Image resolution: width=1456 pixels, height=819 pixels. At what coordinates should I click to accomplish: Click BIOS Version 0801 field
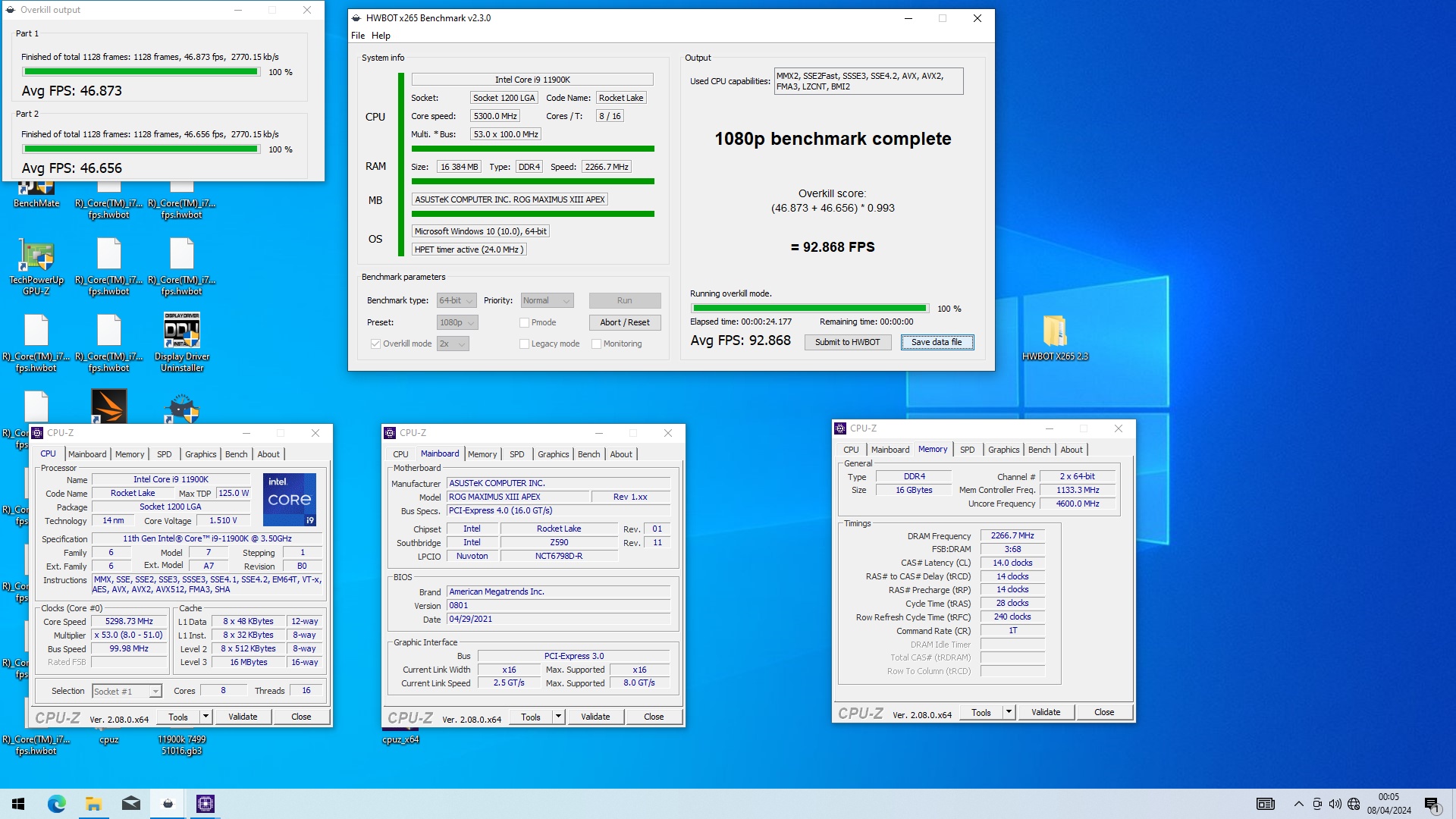coord(559,605)
